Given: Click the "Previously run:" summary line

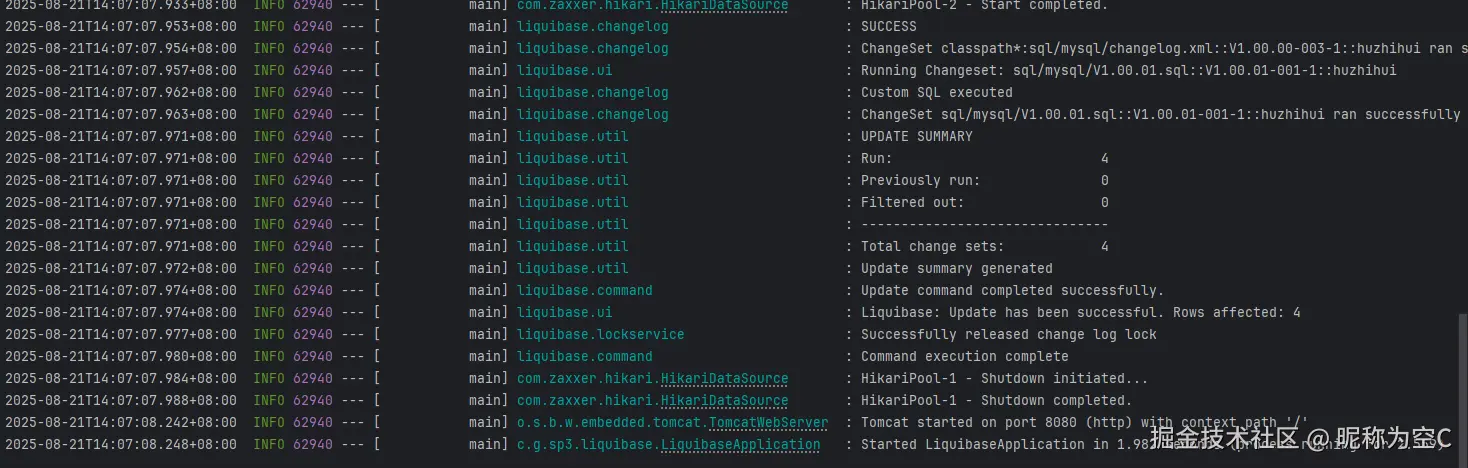Looking at the screenshot, I should pos(920,181).
